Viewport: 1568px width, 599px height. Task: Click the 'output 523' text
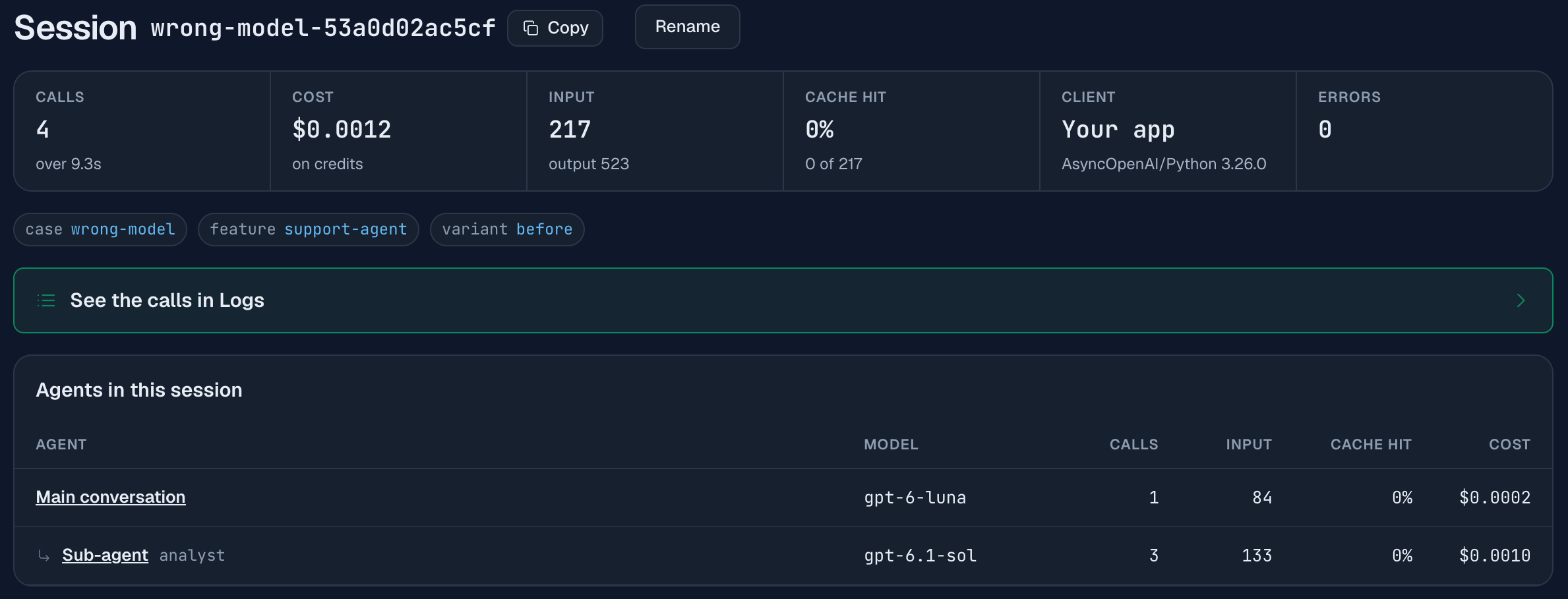pyautogui.click(x=589, y=164)
